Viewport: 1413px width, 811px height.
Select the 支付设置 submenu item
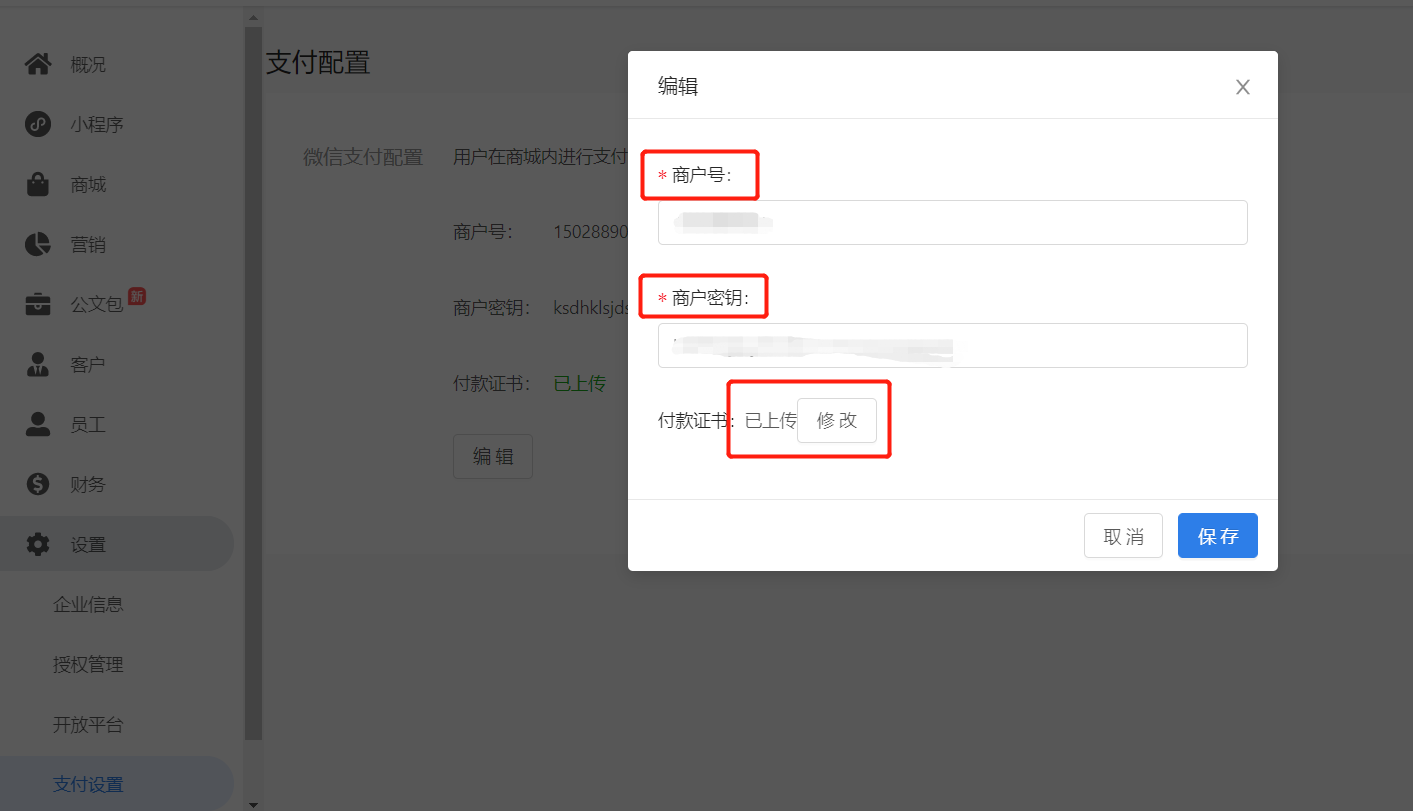117,785
